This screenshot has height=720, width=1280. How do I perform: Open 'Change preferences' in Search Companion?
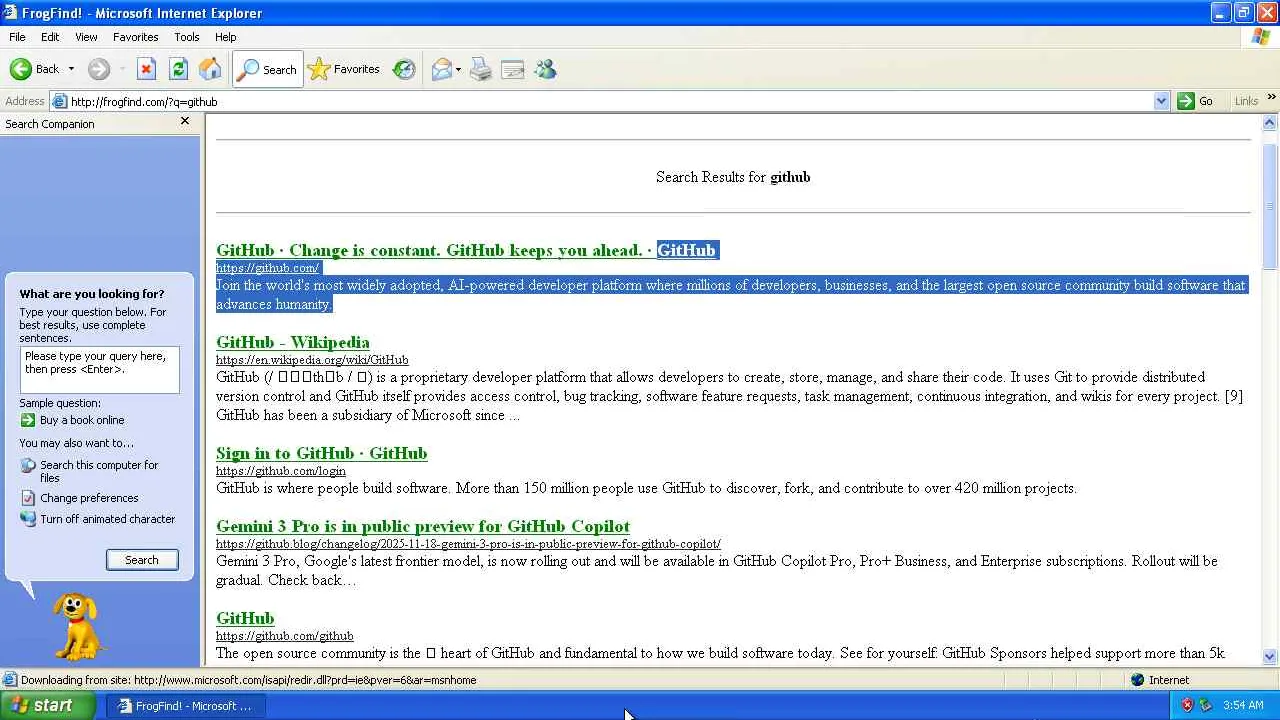click(x=89, y=498)
